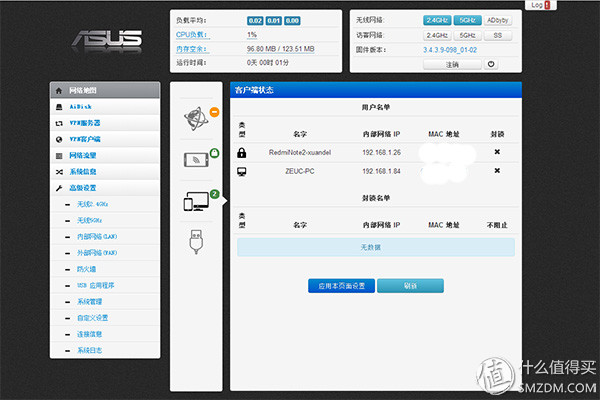Click the lock icon beside RedmiNote2-xuandel
Viewport: 600px width, 400px height.
coord(241,153)
